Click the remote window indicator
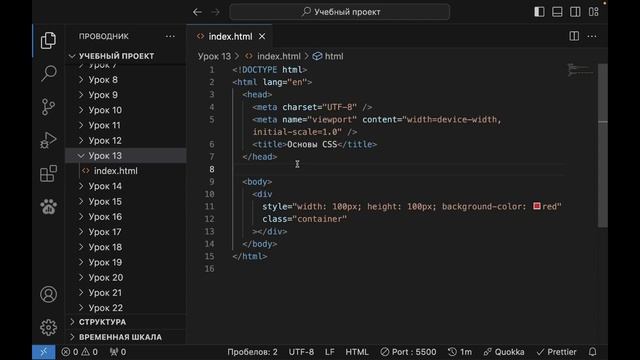Viewport: 640px width, 360px height. [x=44, y=352]
